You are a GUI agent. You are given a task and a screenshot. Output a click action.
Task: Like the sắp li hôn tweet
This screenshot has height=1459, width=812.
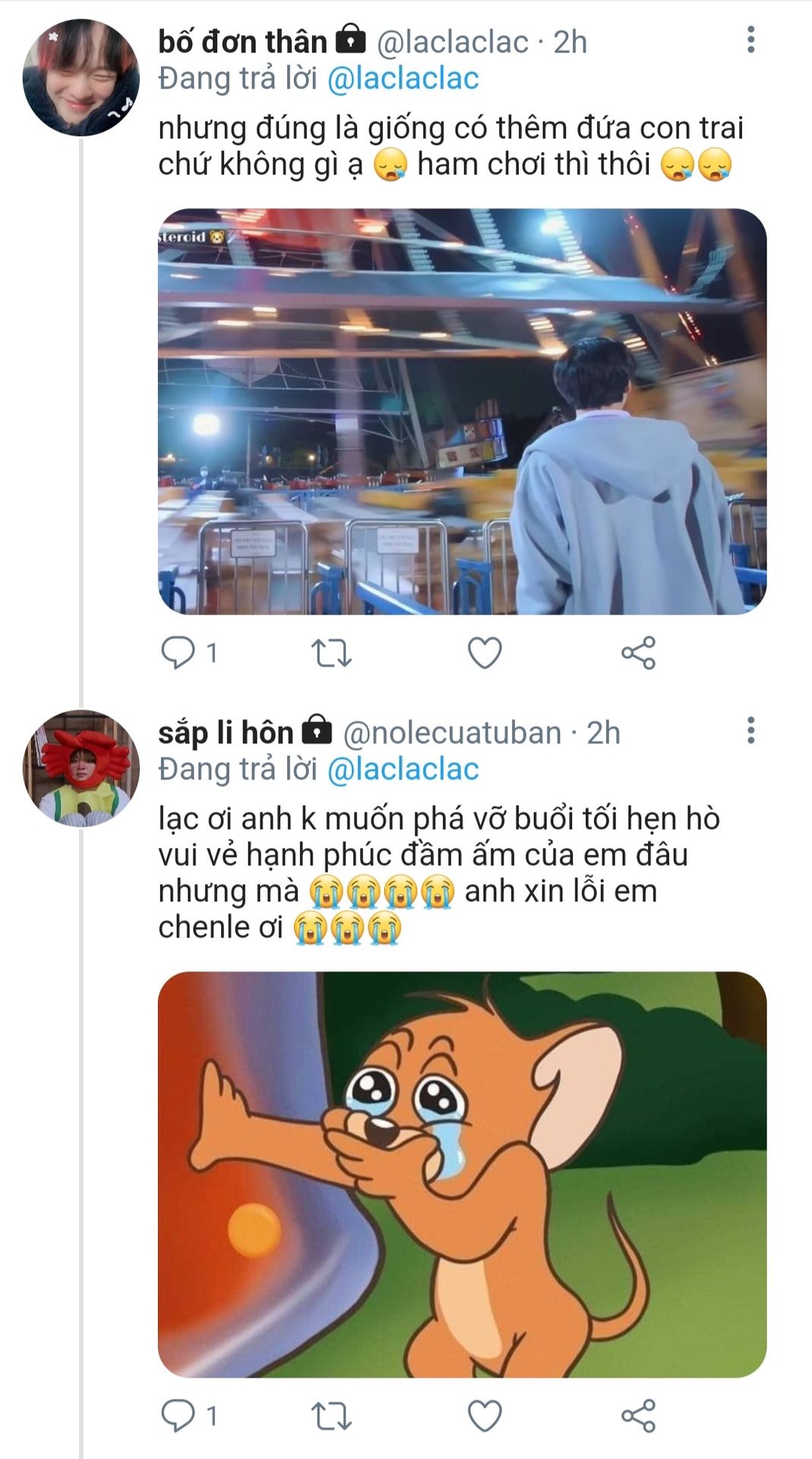[x=485, y=1415]
